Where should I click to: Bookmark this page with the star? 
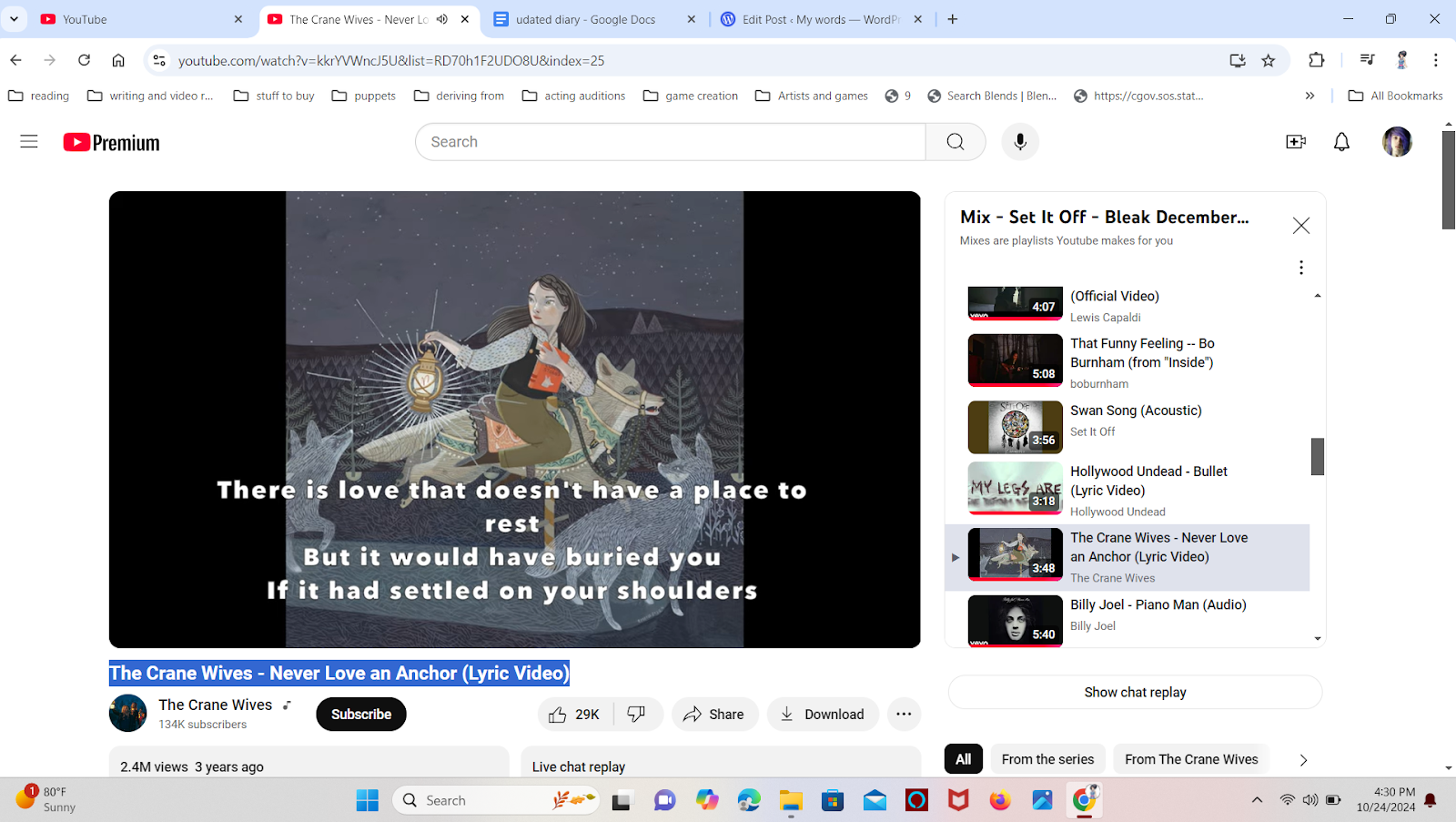(1269, 60)
